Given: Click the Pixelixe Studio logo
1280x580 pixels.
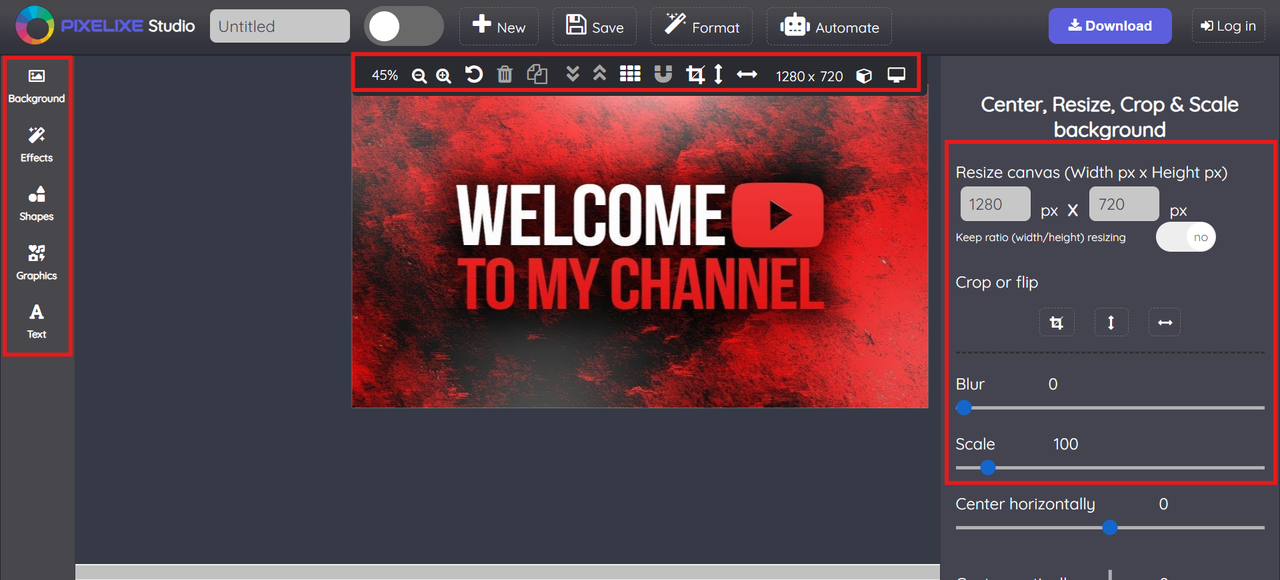Looking at the screenshot, I should pos(105,26).
